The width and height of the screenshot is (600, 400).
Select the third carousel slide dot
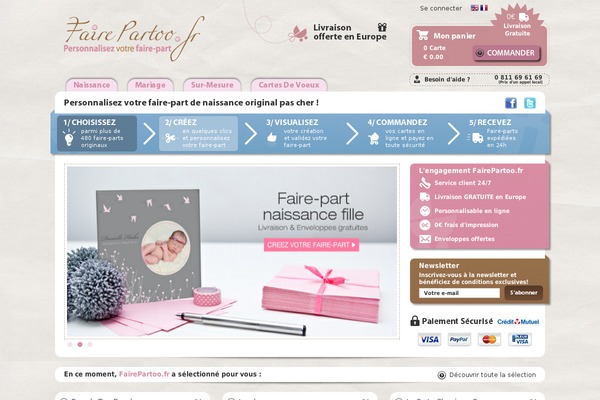[90, 344]
